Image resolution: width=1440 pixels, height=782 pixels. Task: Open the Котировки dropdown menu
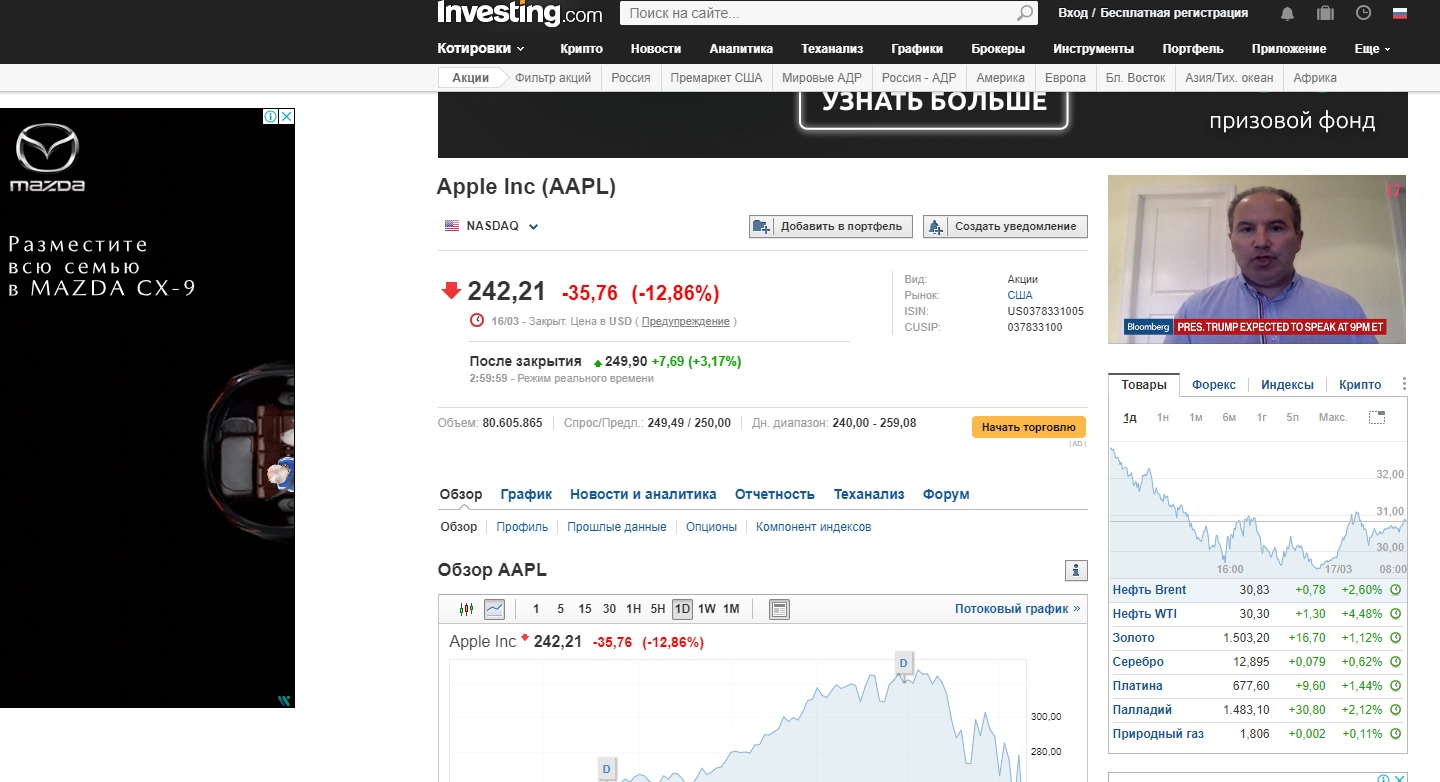481,49
